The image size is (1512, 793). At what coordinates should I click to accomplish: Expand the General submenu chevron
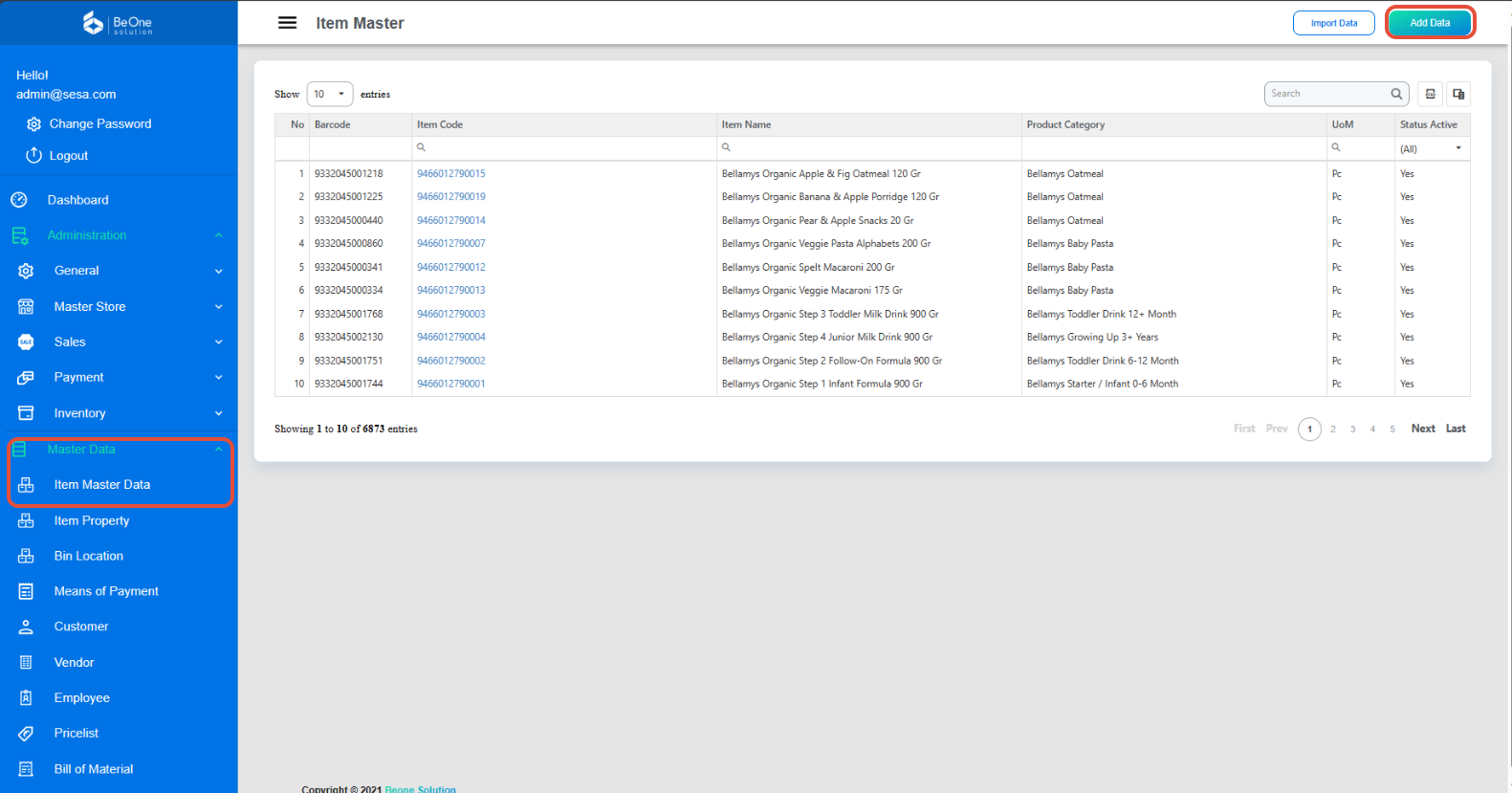click(219, 272)
